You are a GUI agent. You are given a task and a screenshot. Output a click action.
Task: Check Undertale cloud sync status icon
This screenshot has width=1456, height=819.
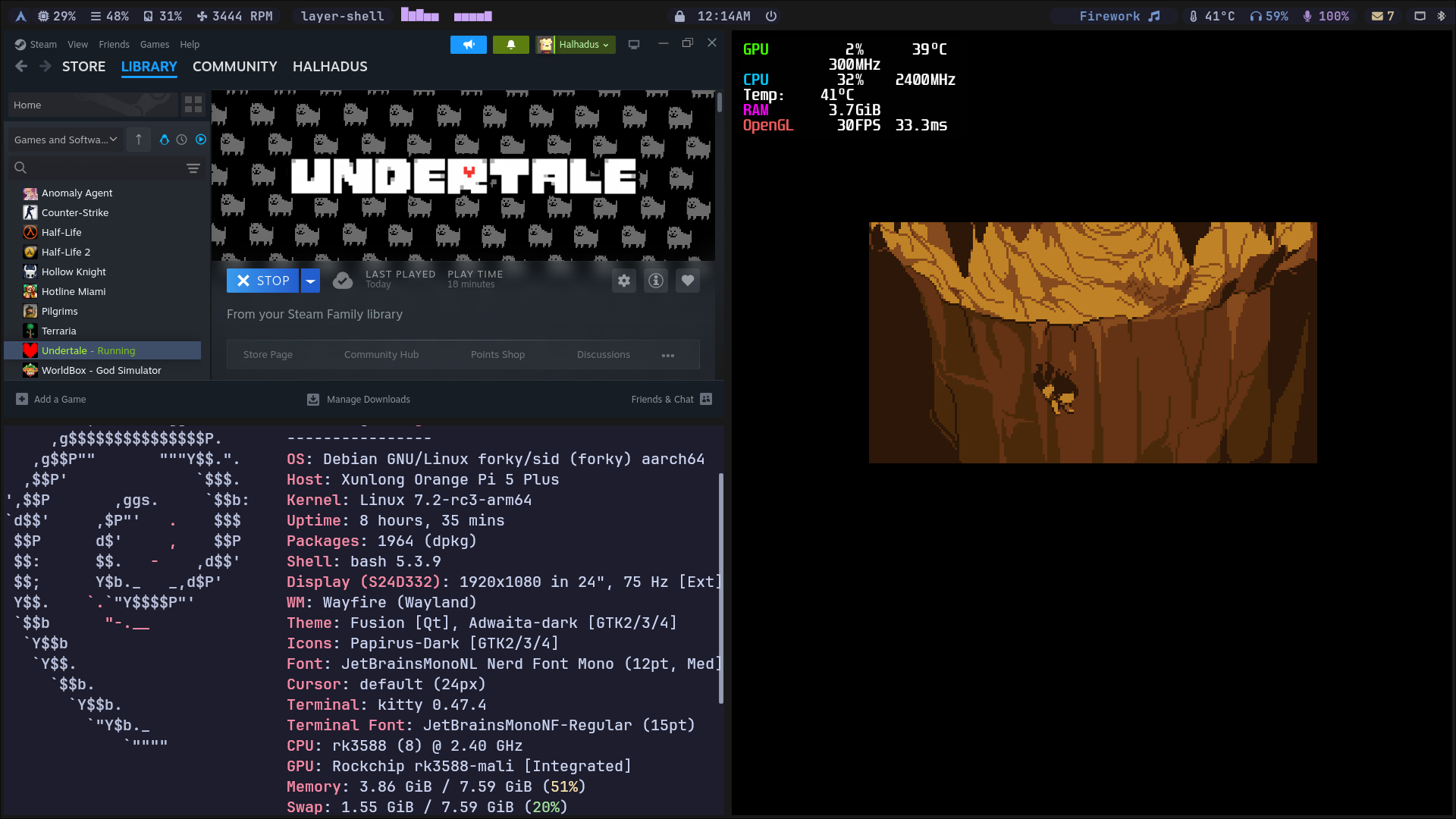343,281
